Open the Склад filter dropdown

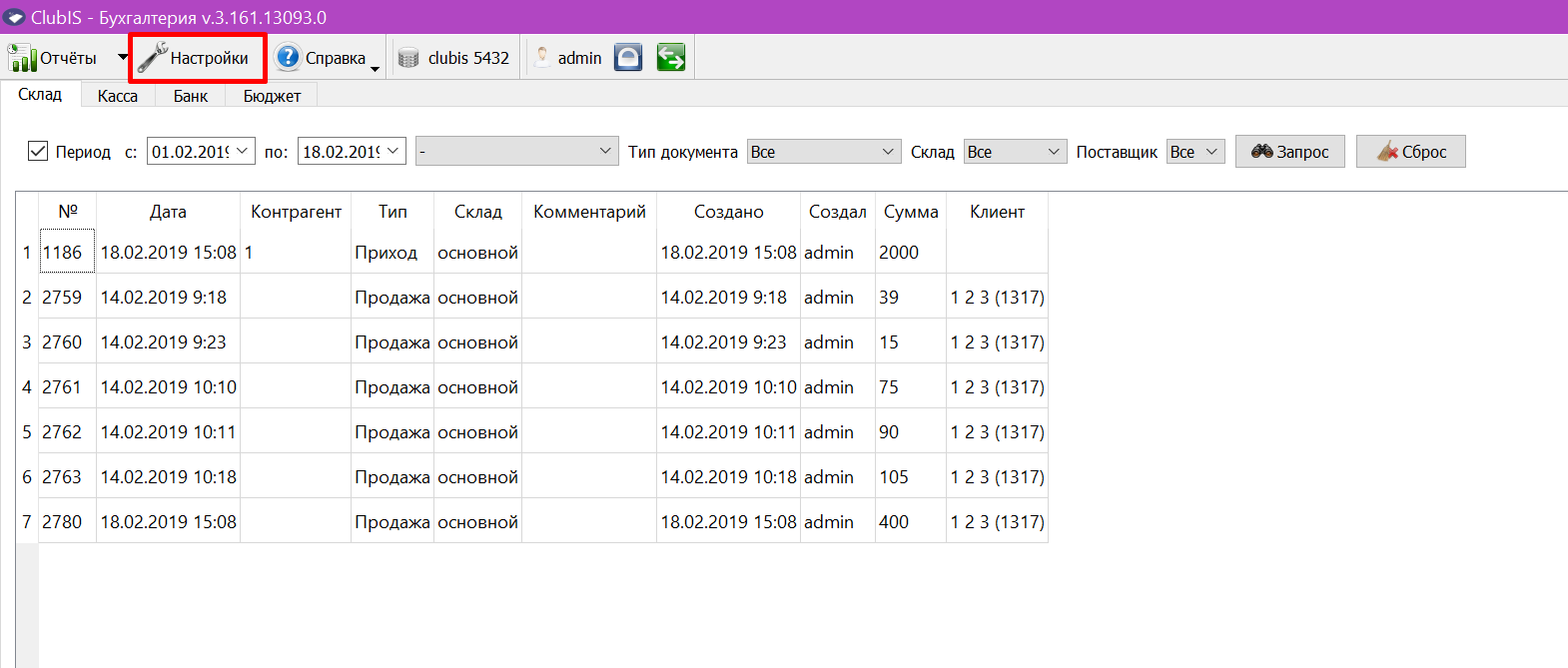pyautogui.click(x=1015, y=152)
